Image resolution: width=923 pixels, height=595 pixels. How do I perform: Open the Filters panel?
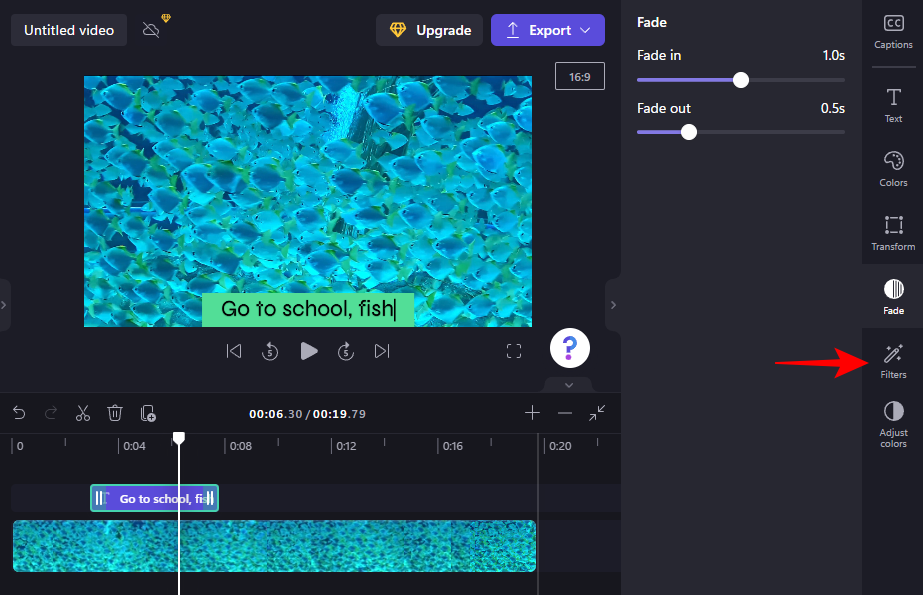(893, 360)
